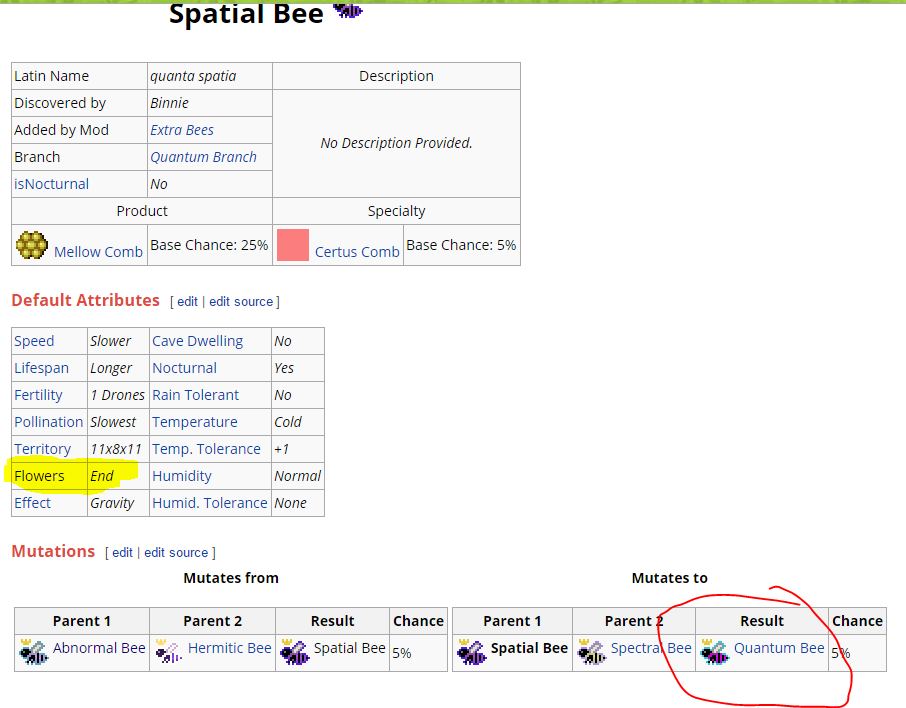The height and width of the screenshot is (708, 906).
Task: Click the Quantum Bee icon
Action: (714, 653)
